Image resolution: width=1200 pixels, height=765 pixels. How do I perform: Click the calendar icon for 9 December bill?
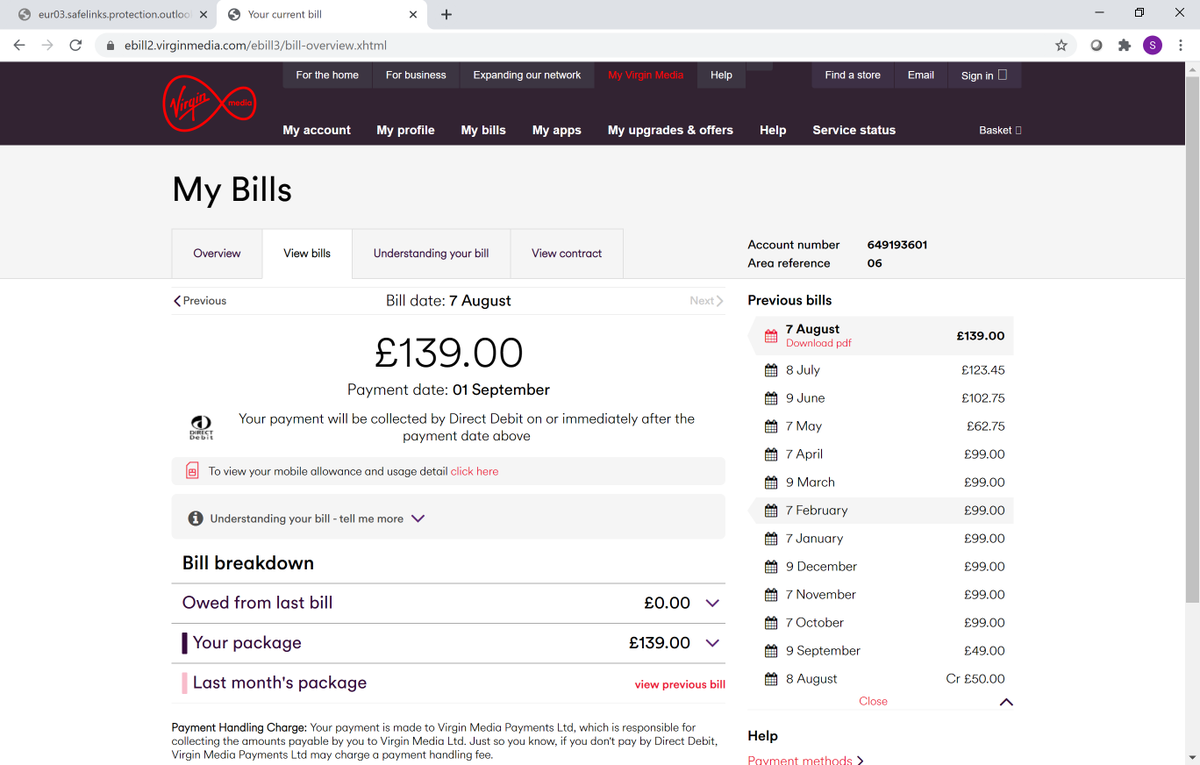click(x=771, y=566)
